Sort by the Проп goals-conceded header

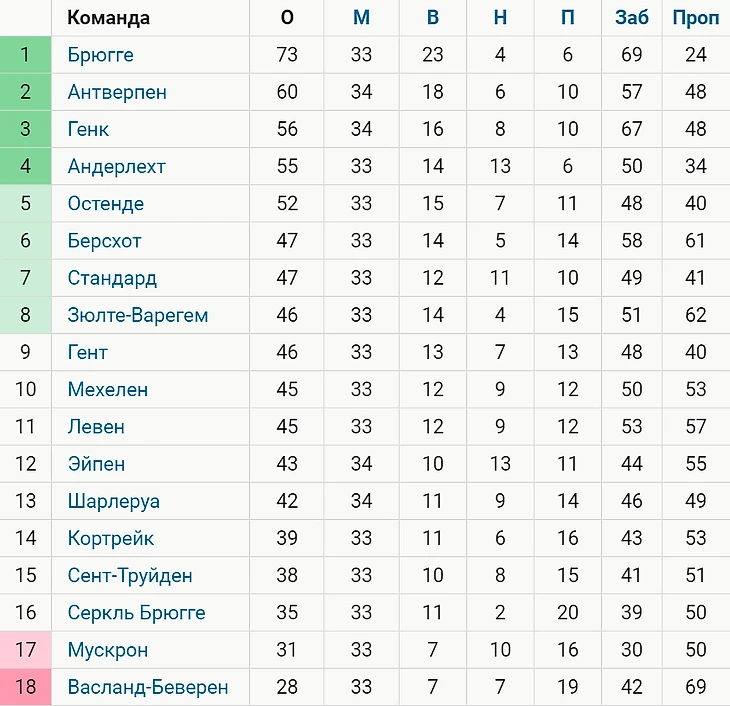[x=695, y=18]
